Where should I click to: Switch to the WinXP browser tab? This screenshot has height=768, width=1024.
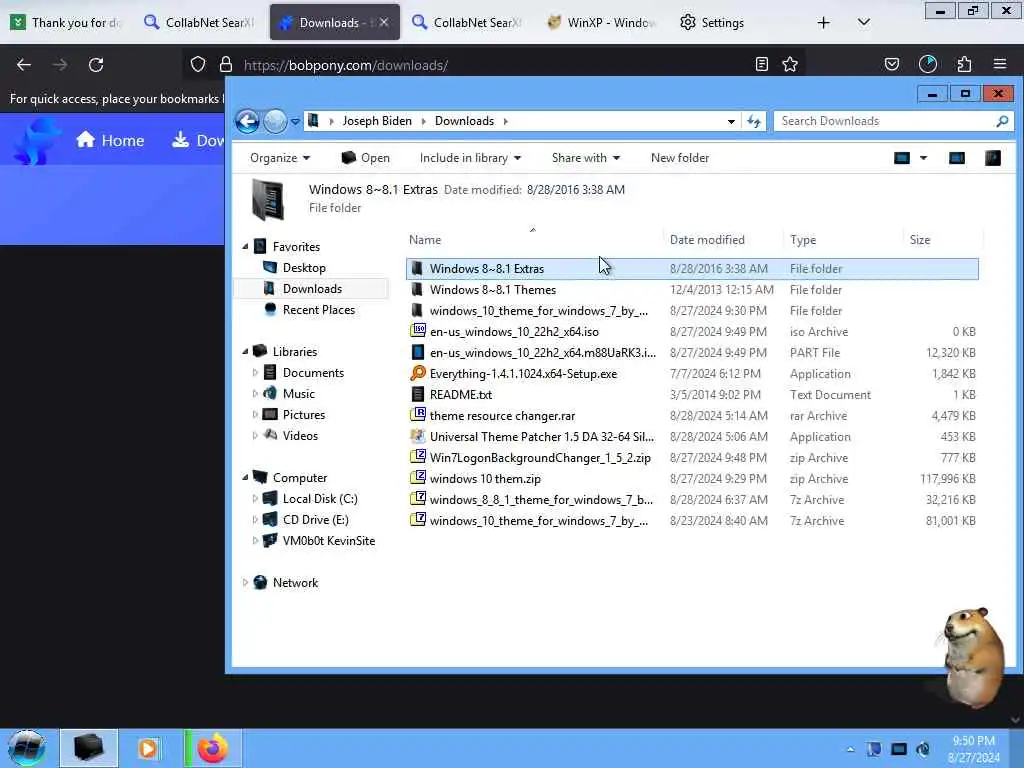point(603,22)
